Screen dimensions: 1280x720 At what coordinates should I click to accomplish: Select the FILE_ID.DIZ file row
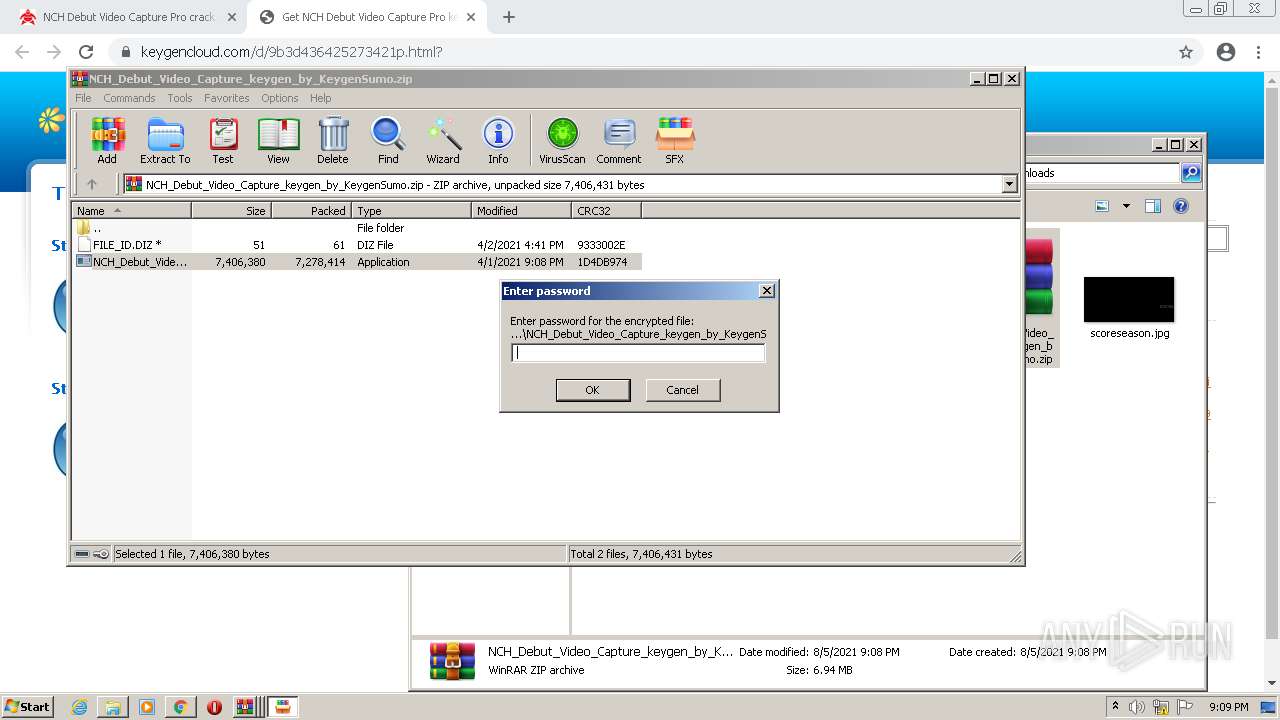point(357,245)
